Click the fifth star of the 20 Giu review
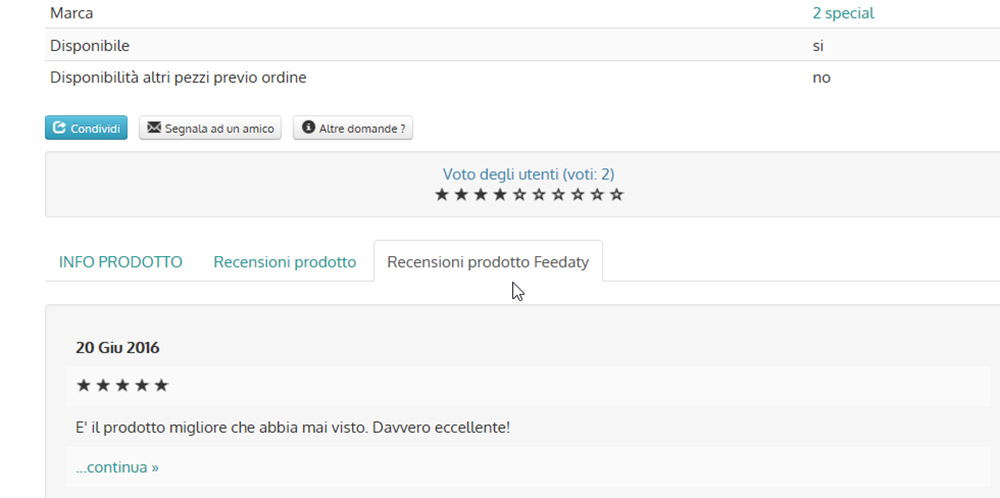The width and height of the screenshot is (1000, 498). (161, 385)
